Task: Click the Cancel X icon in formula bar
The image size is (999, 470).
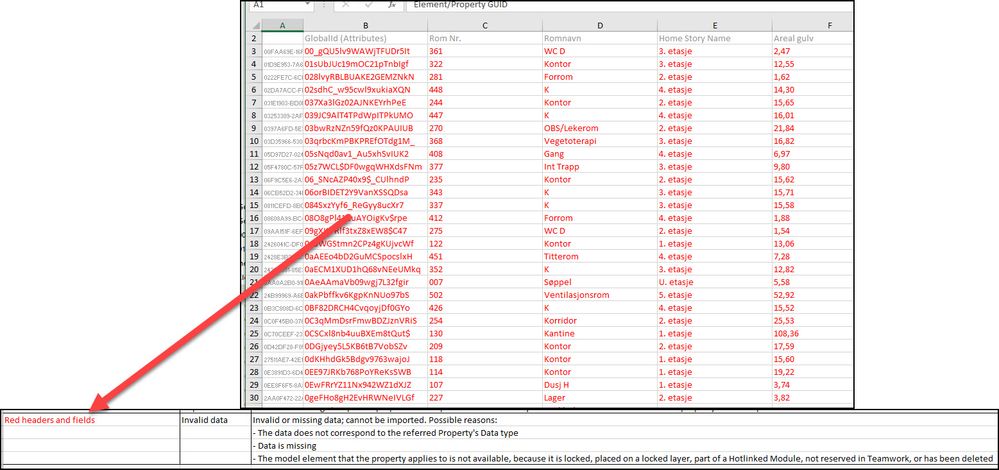Action: [x=345, y=4]
